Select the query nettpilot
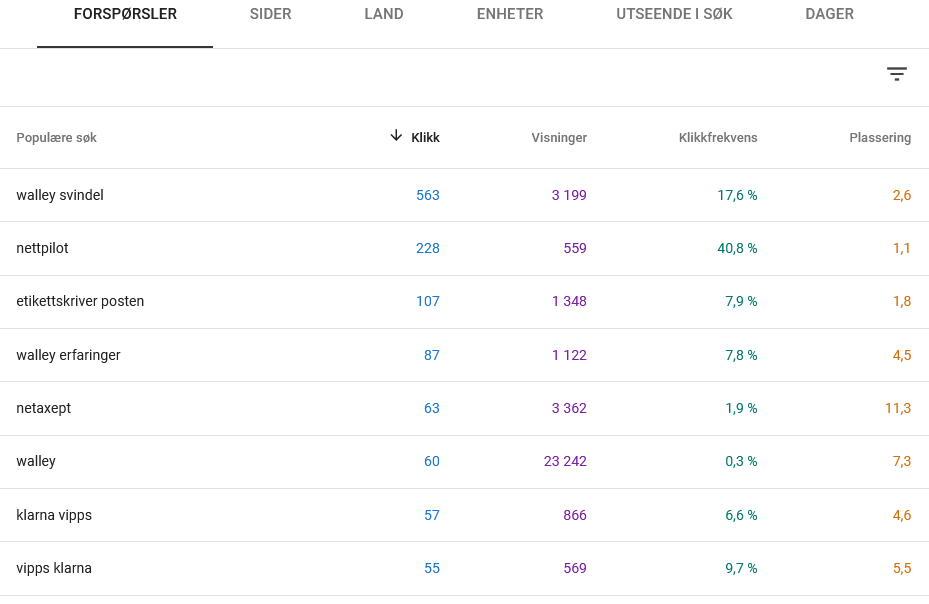The height and width of the screenshot is (604, 929). [42, 248]
